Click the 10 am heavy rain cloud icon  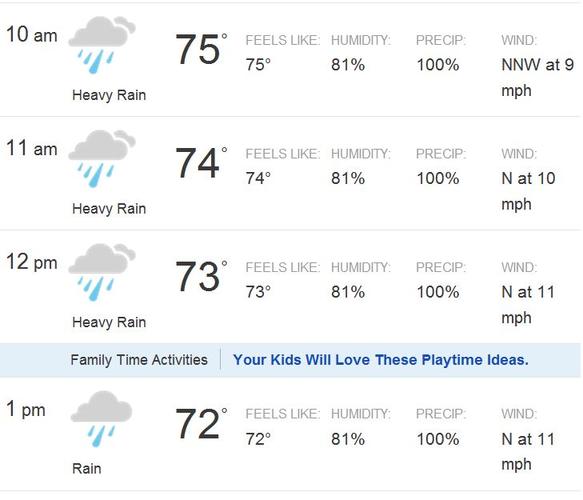102,45
